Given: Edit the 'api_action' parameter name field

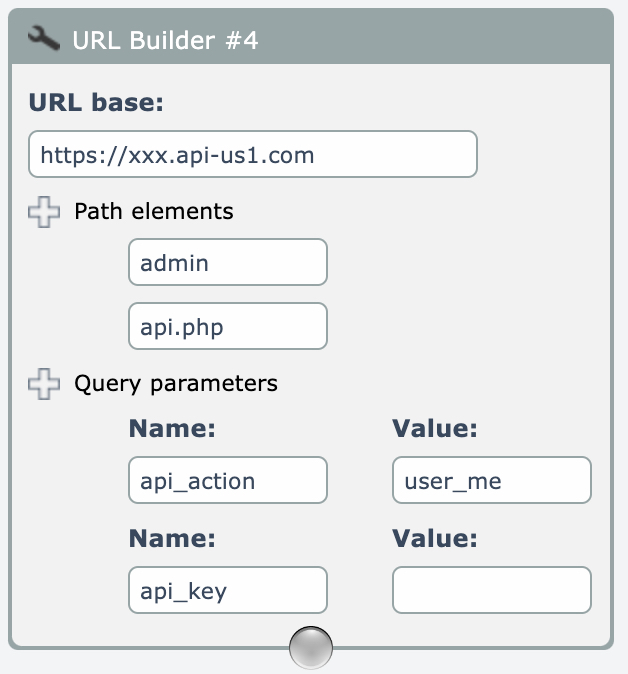Looking at the screenshot, I should point(227,481).
